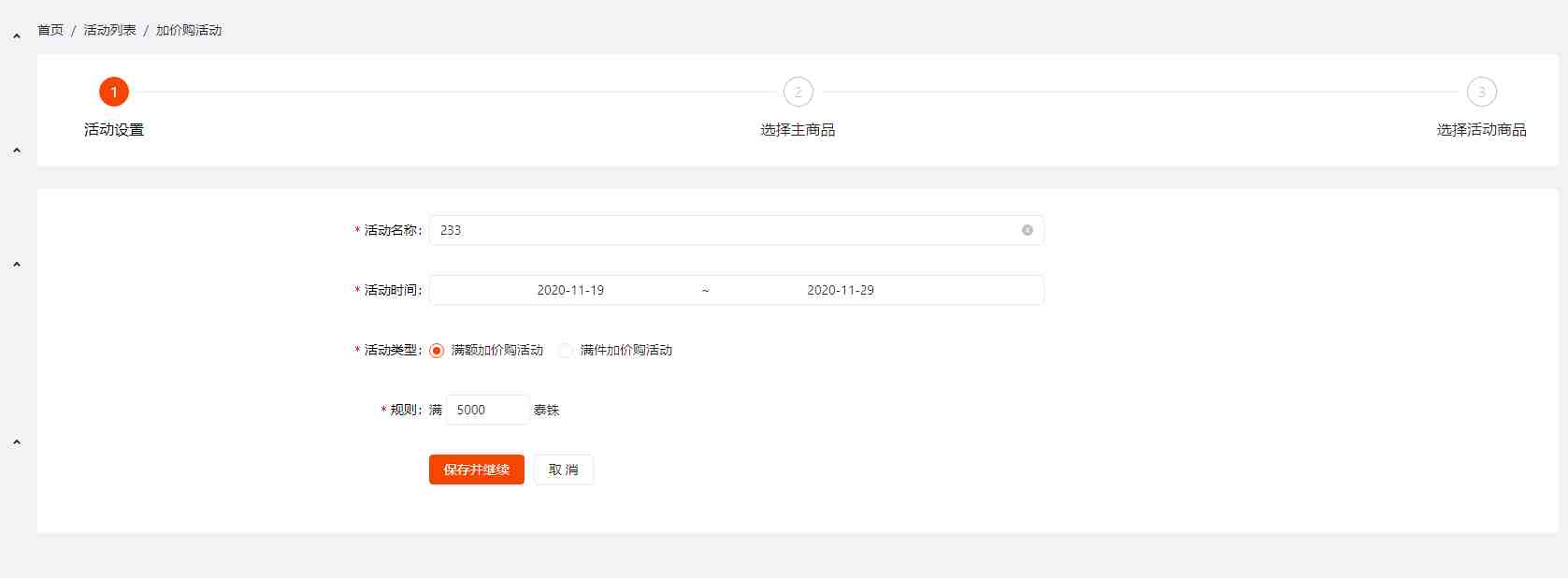Click step 1 circle 活动设置
Viewport: 1568px width, 578px height.
[114, 92]
